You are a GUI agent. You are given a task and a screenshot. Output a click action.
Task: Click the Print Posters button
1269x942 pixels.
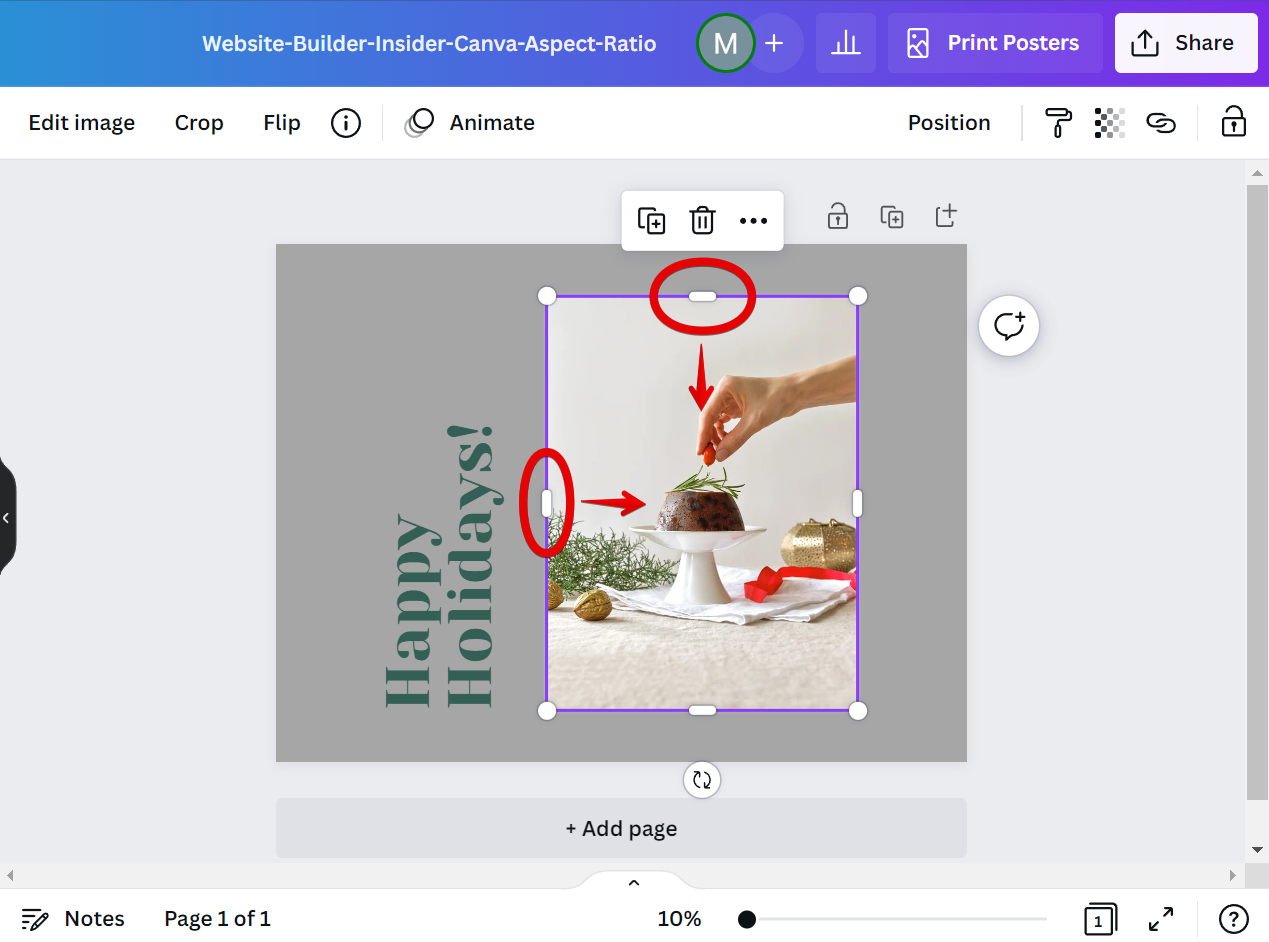[x=995, y=43]
